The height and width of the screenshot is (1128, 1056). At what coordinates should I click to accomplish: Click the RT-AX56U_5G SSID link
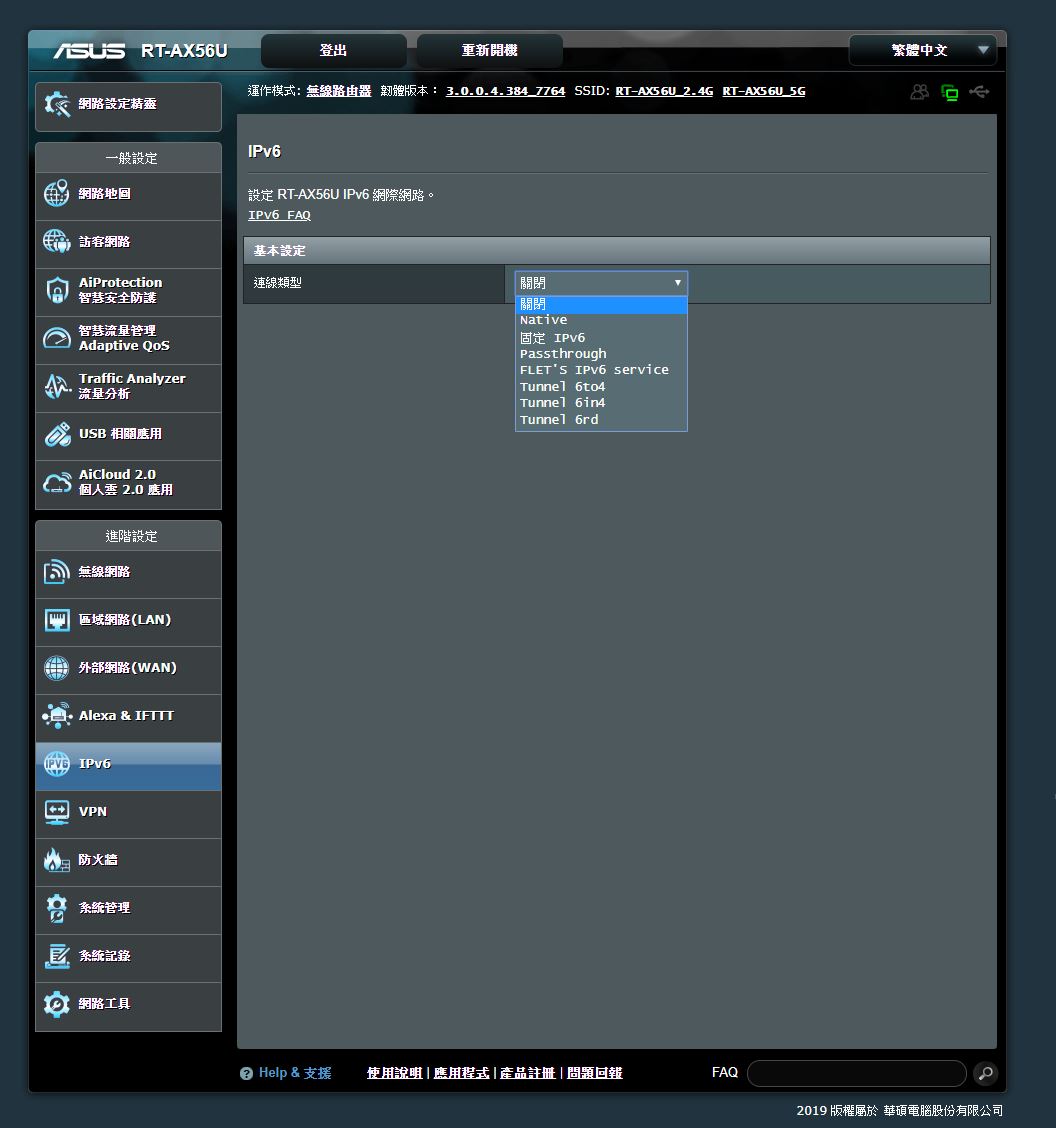point(764,91)
